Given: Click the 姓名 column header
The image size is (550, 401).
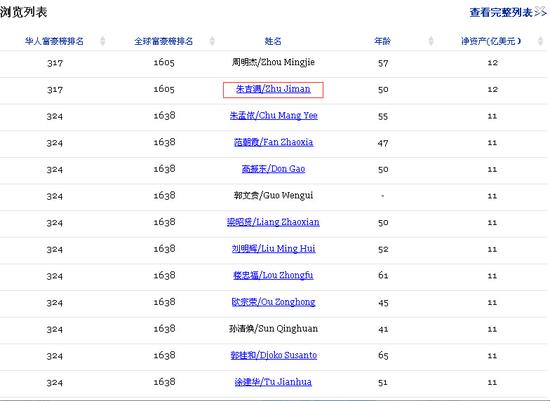Looking at the screenshot, I should [x=273, y=41].
